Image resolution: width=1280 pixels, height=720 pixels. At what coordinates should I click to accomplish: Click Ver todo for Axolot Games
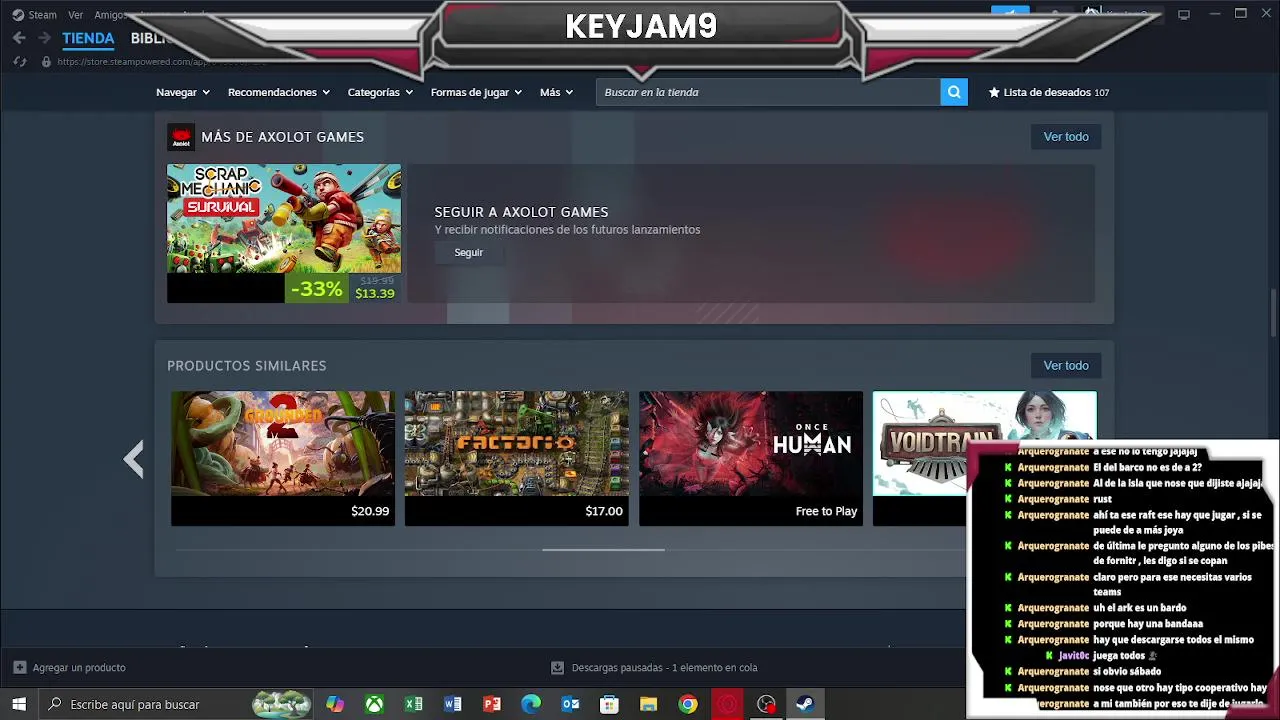click(1066, 137)
